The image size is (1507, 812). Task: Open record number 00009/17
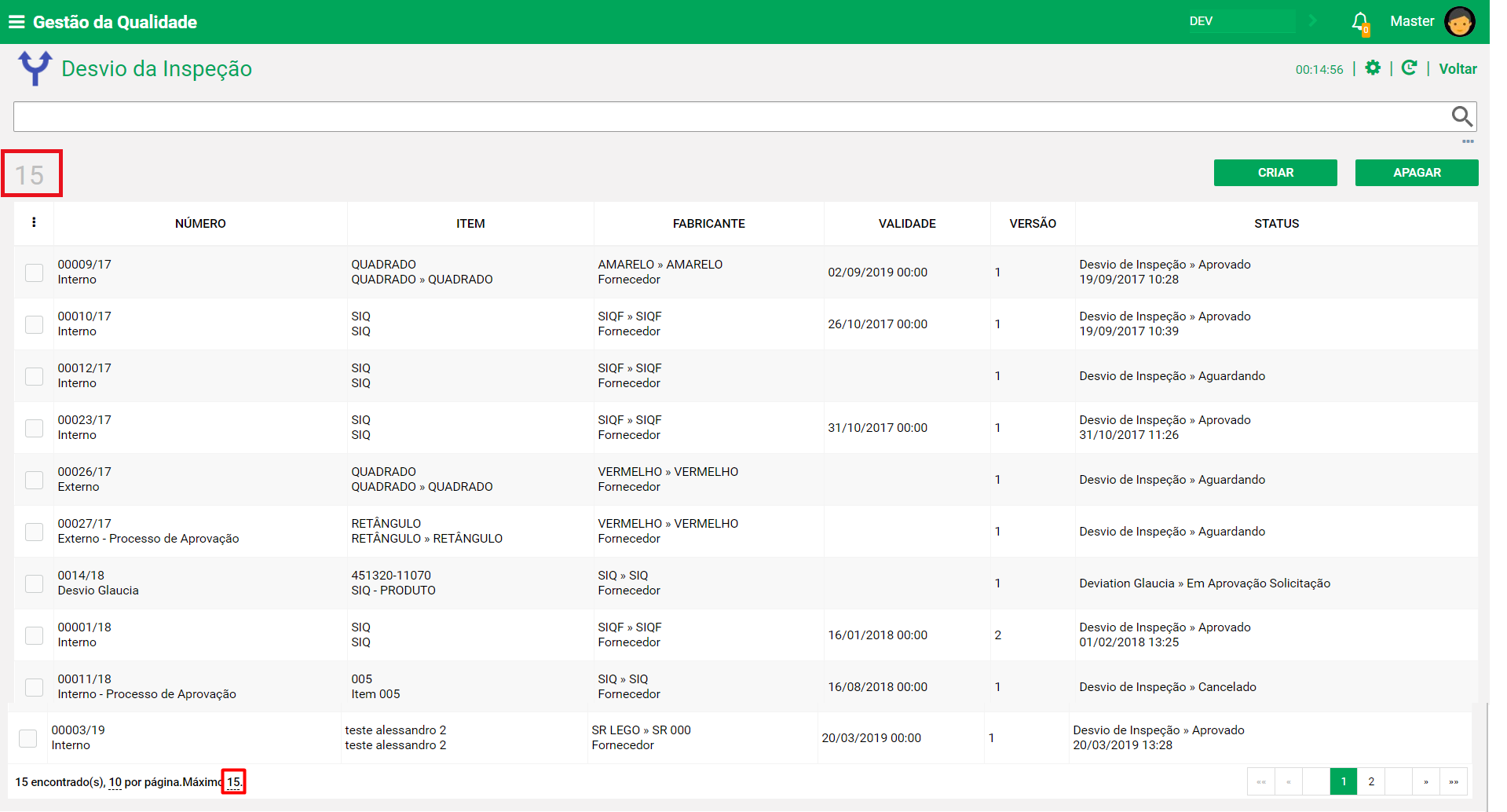[84, 265]
